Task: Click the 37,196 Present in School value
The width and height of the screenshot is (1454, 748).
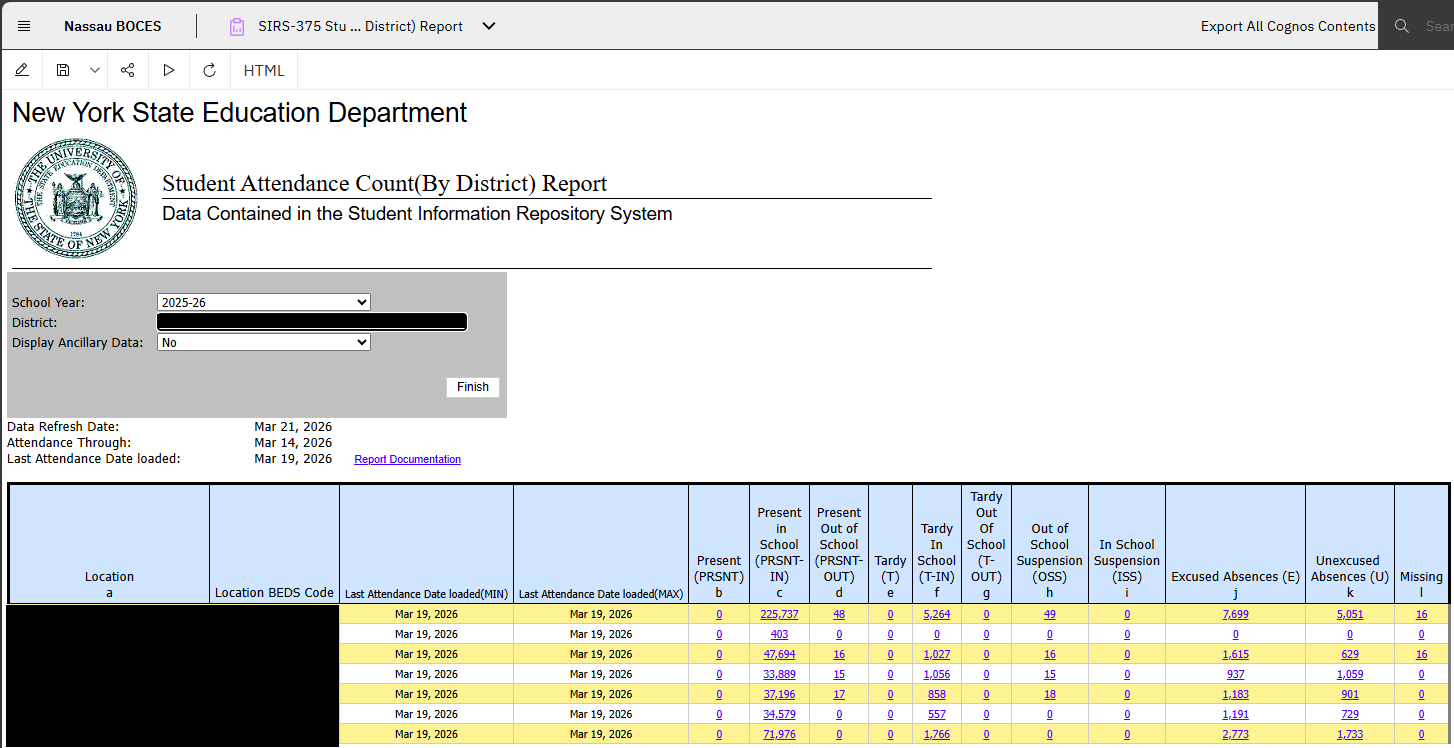Action: [780, 694]
